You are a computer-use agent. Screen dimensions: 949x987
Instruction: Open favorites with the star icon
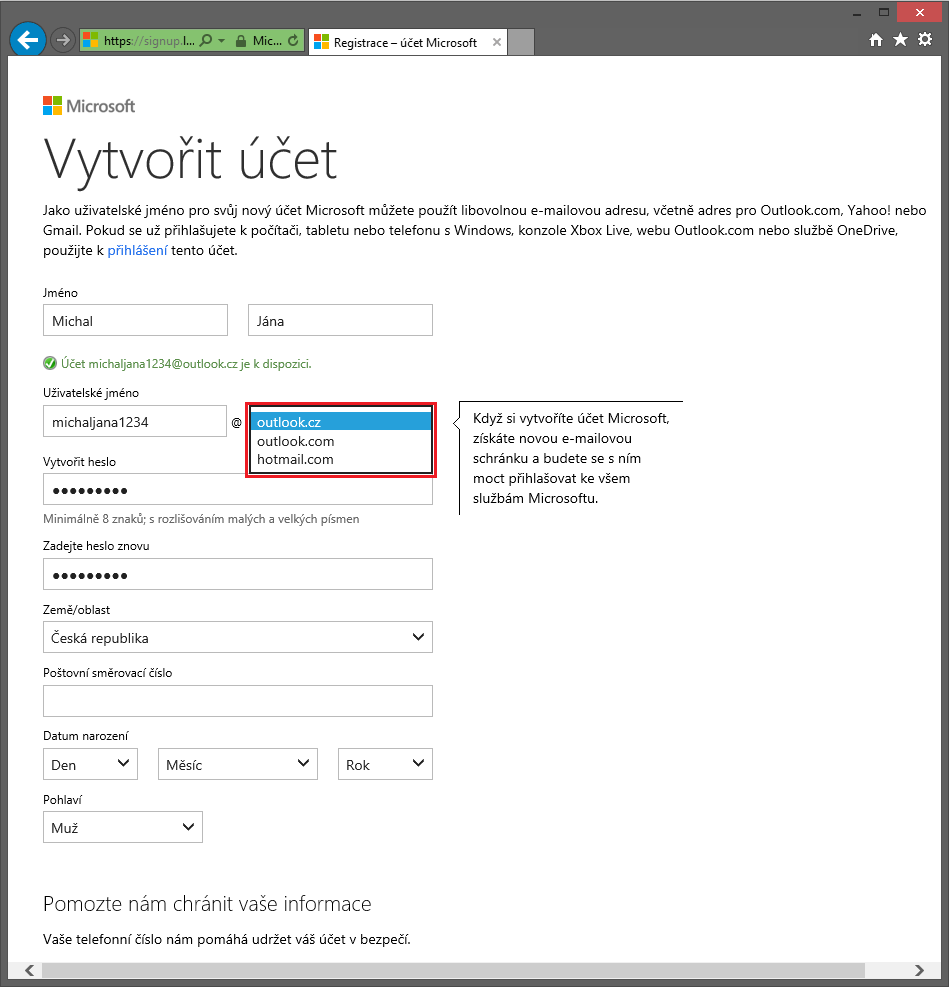pos(900,41)
